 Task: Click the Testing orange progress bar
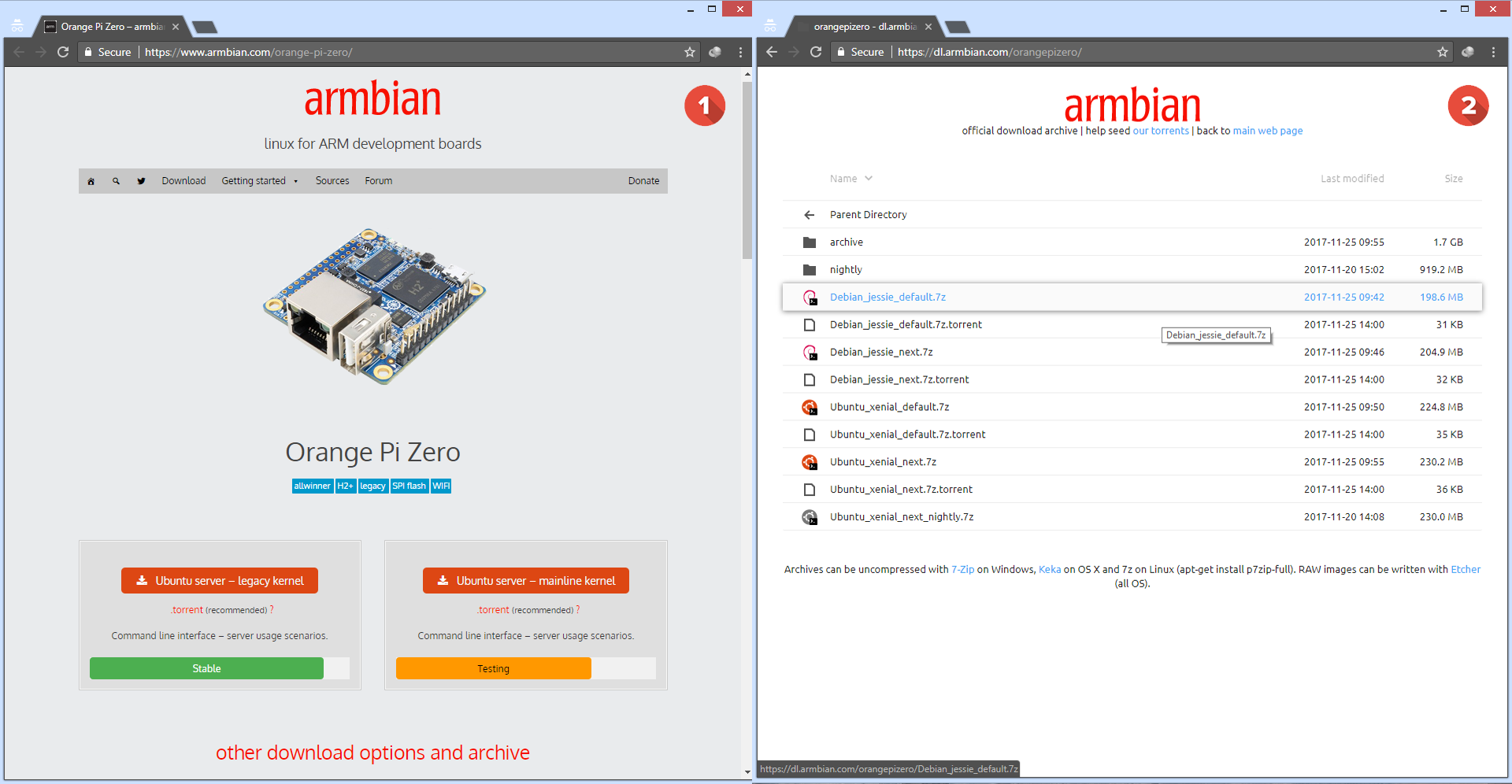(x=493, y=668)
